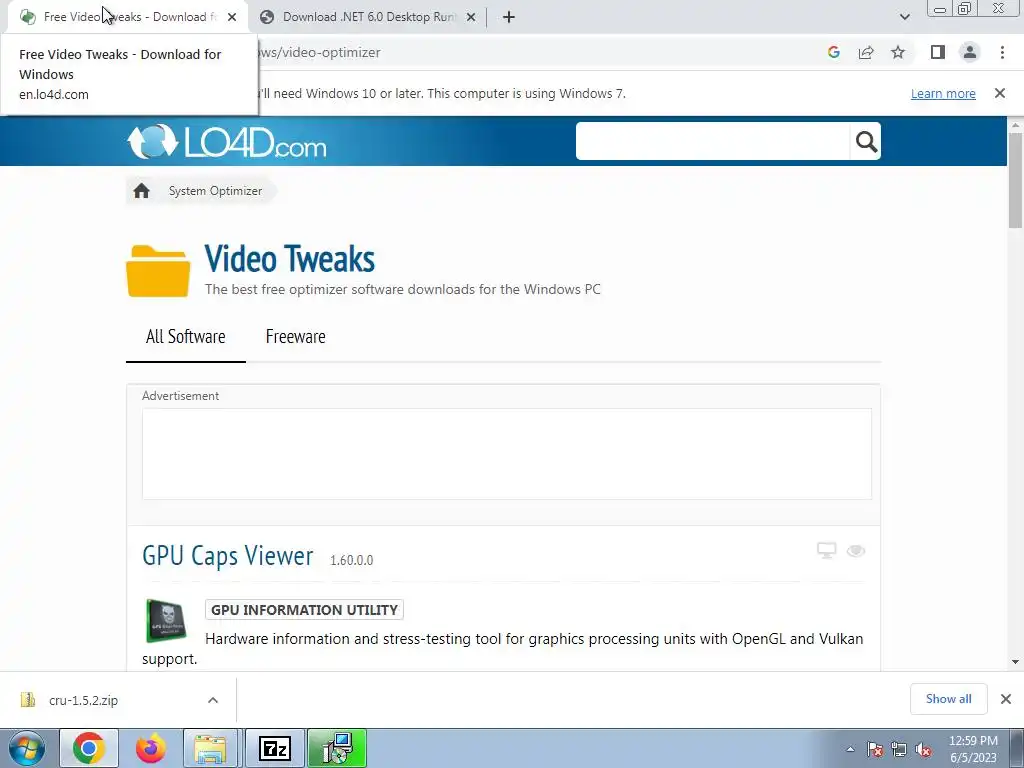Viewport: 1024px width, 768px height.
Task: Click the System Optimizer breadcrumb
Action: click(216, 191)
